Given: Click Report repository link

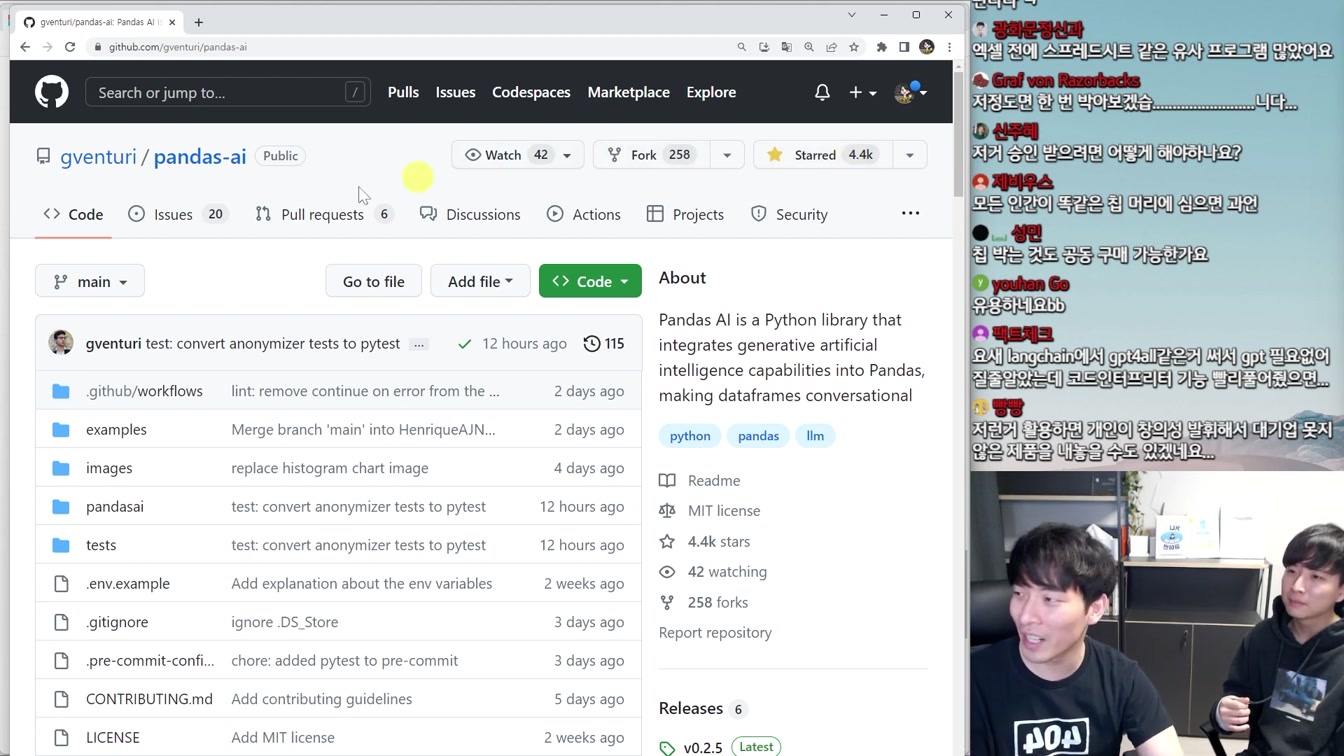Looking at the screenshot, I should [715, 633].
